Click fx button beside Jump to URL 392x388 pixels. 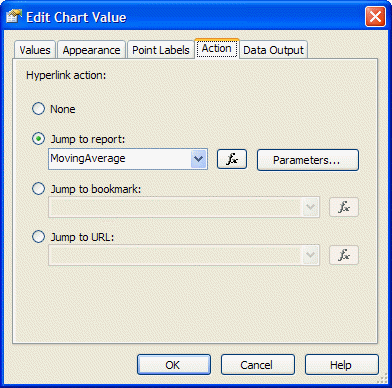click(x=344, y=255)
